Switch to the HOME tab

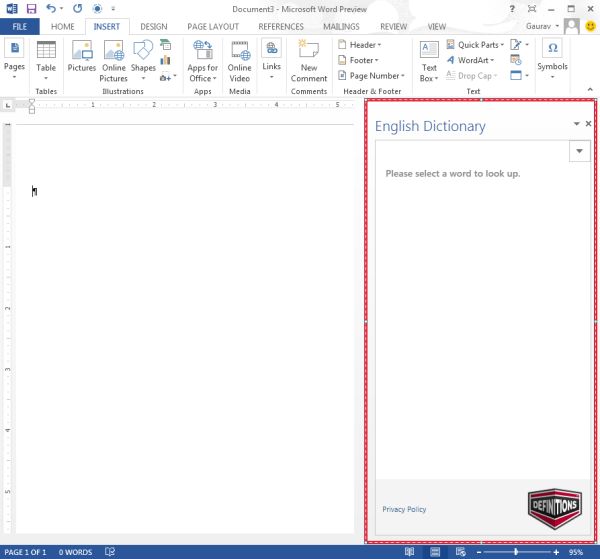click(x=63, y=26)
